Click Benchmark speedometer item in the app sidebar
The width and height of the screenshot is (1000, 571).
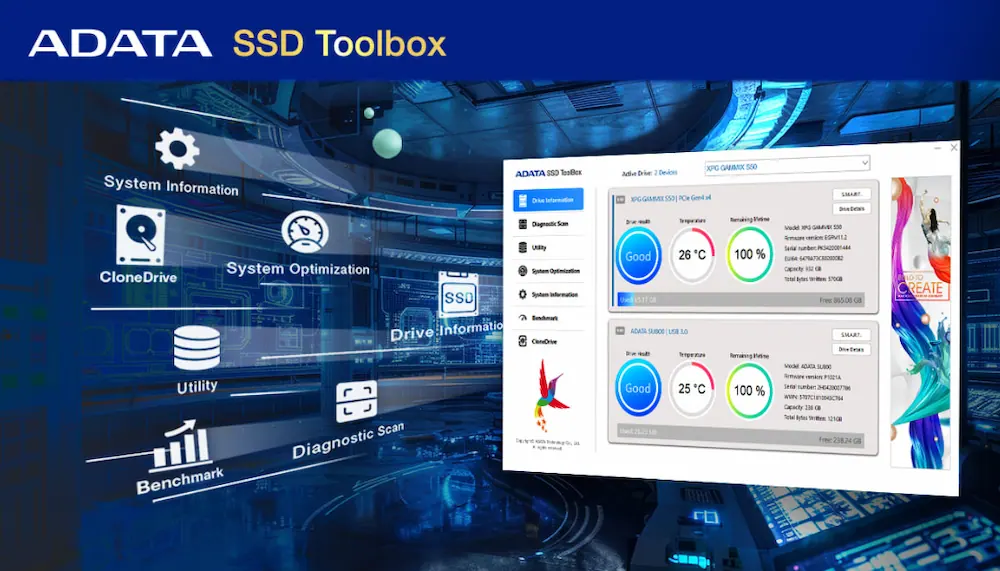544,318
